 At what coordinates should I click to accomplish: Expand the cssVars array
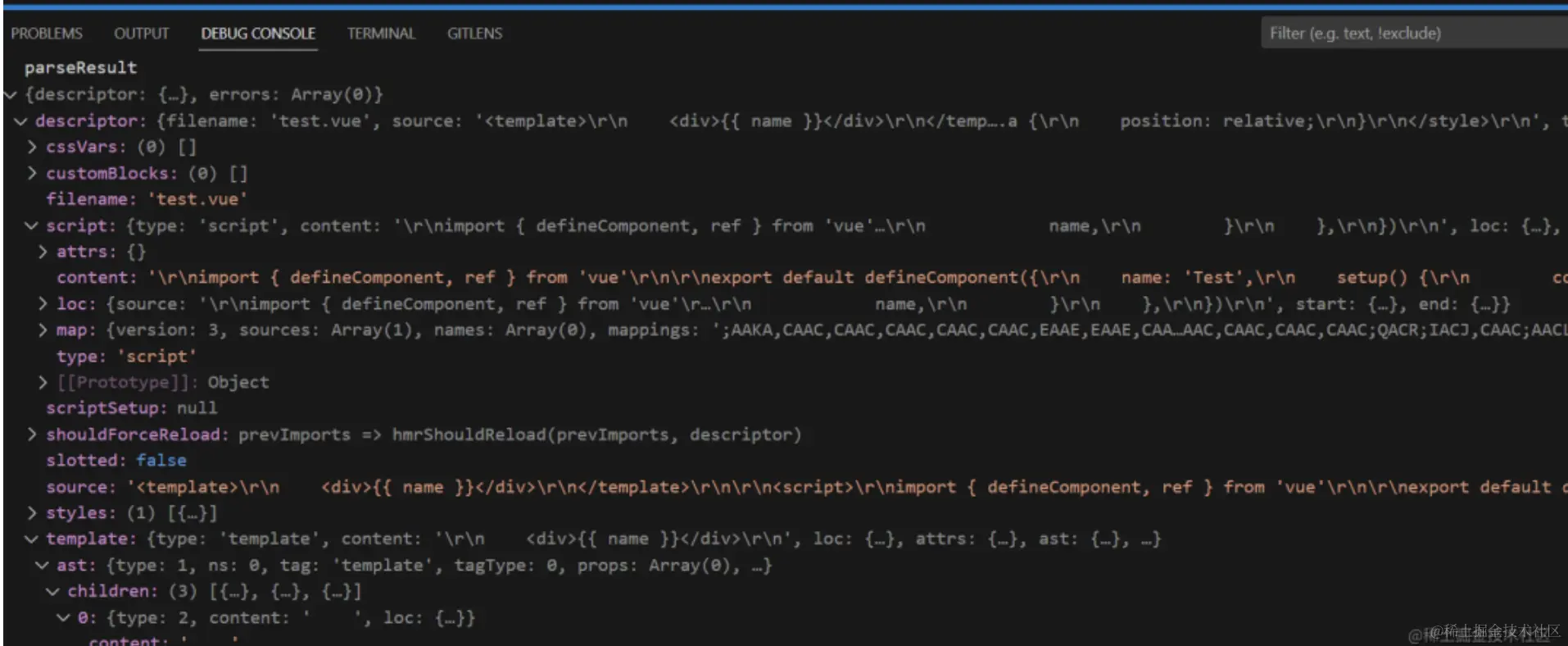click(32, 147)
